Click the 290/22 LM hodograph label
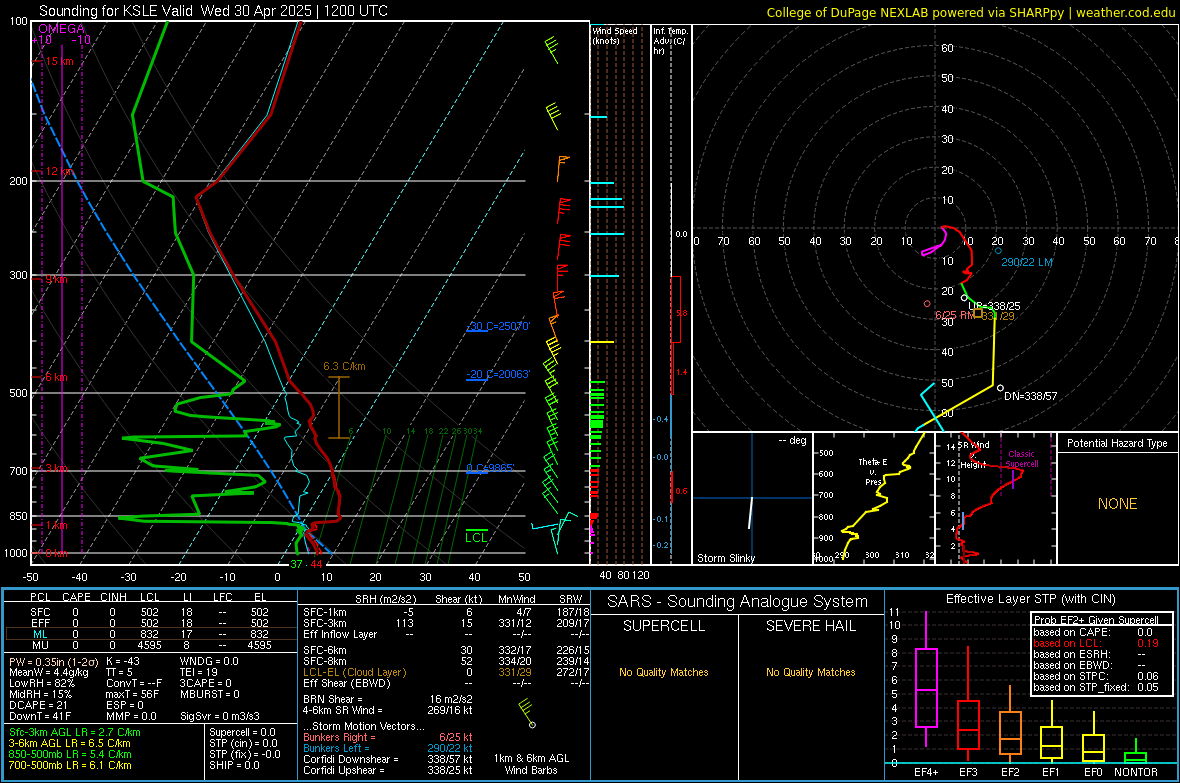The height and width of the screenshot is (783, 1180). click(x=1026, y=262)
